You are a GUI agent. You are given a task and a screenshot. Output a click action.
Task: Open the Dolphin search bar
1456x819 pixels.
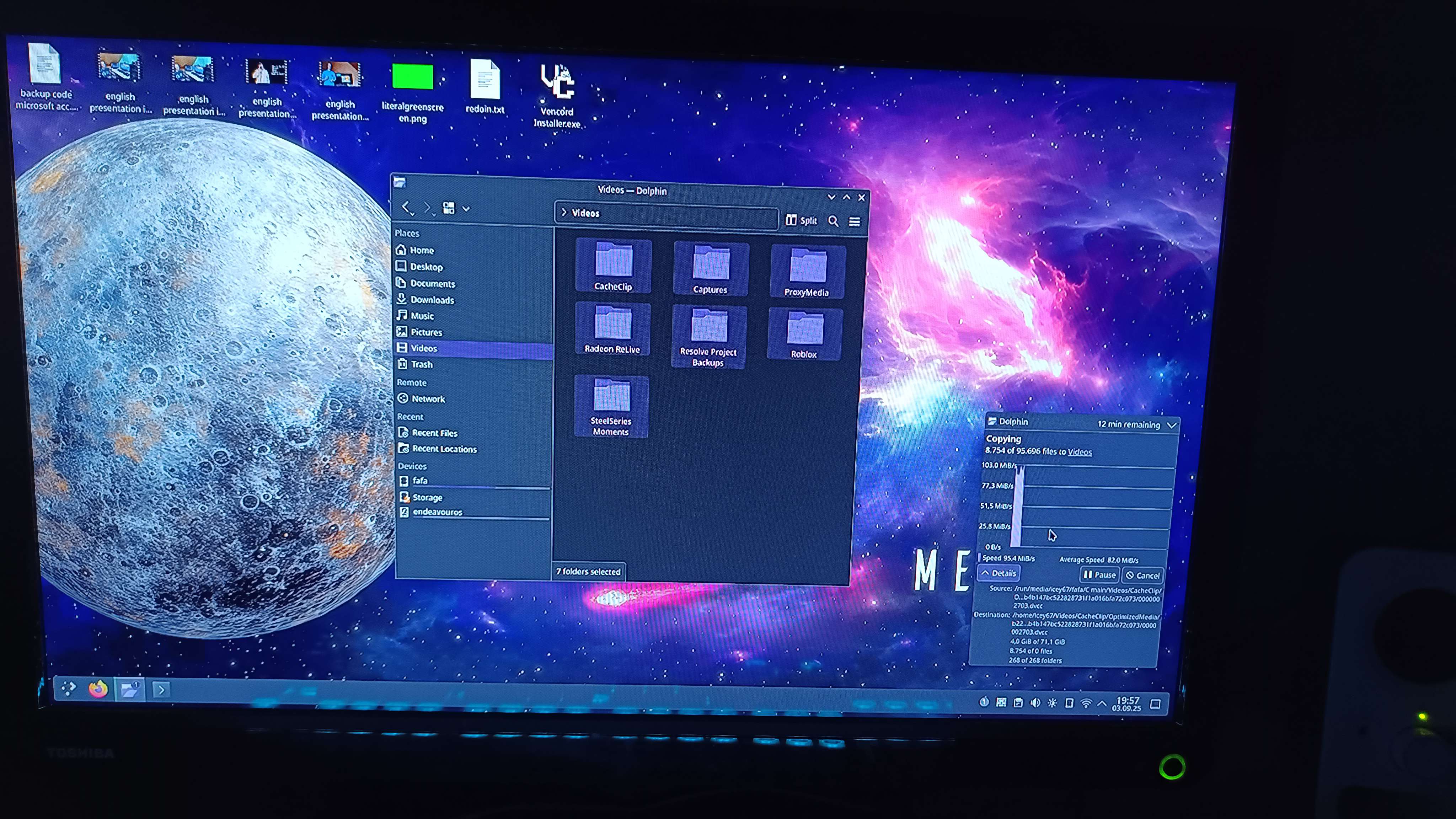(833, 221)
